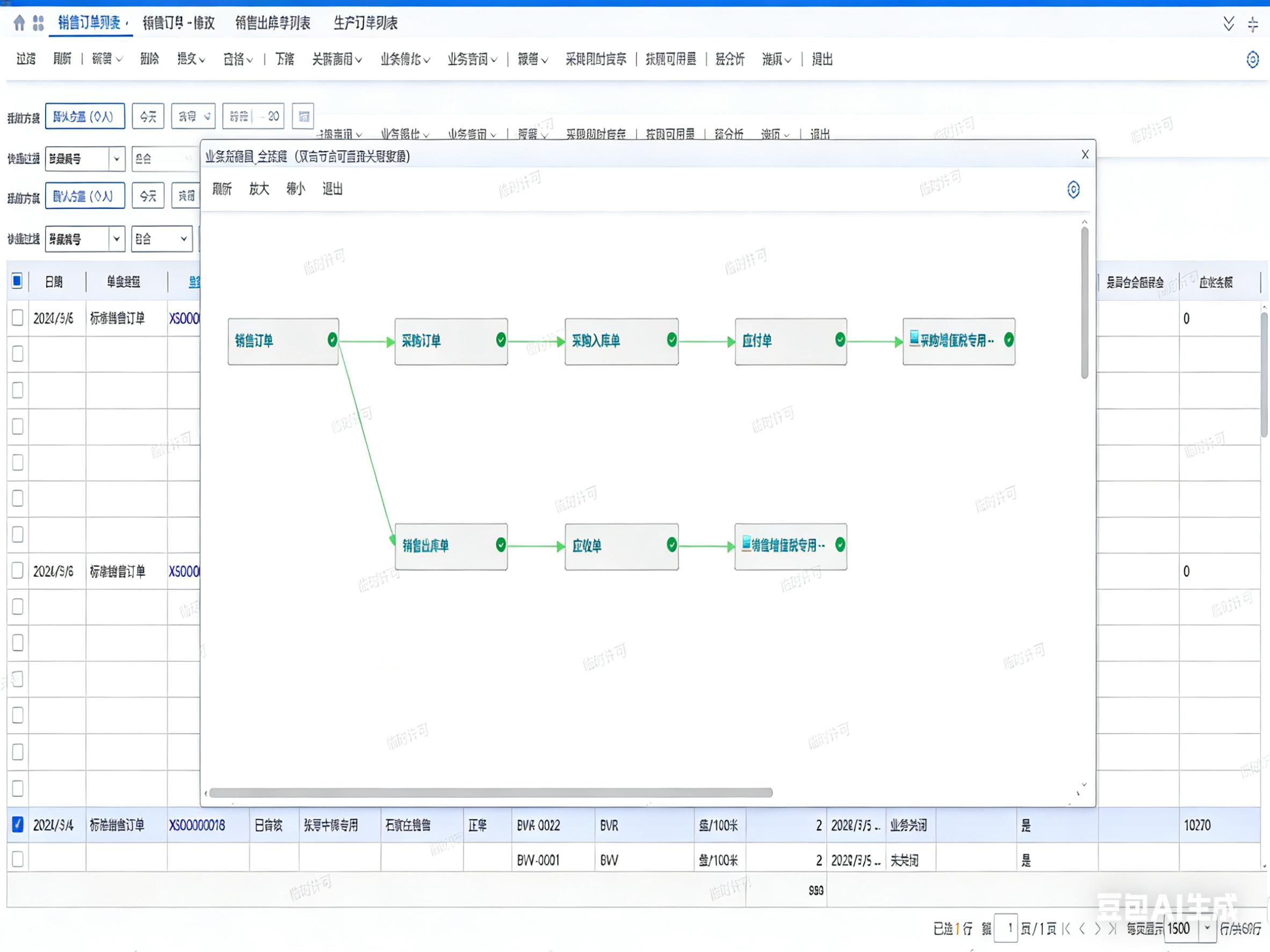
Task: Click the dialog's horizontal scrollbar
Action: tap(490, 793)
